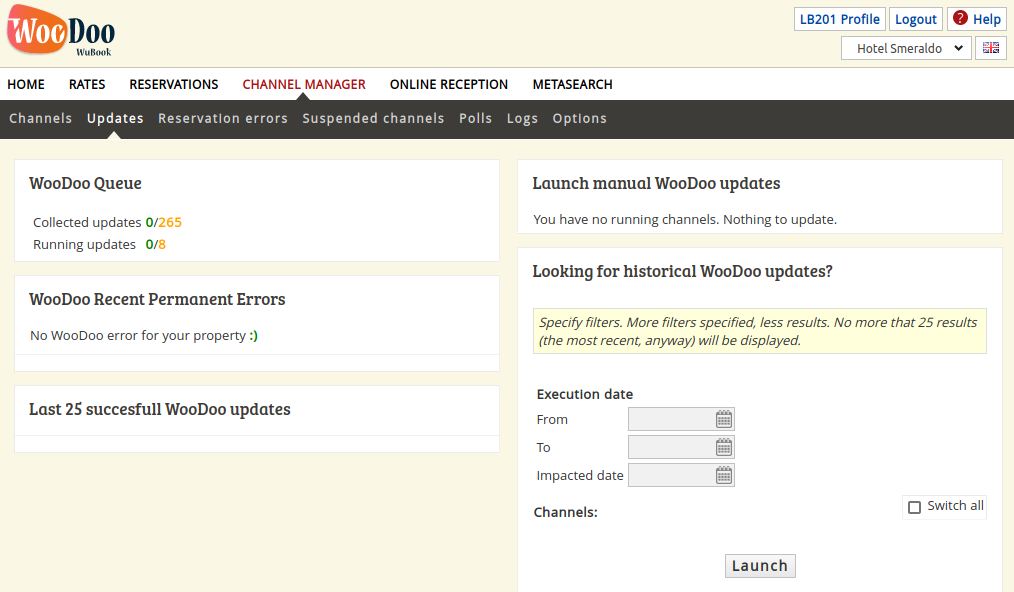1014x592 pixels.
Task: Open calendar picker for From date
Action: click(x=724, y=419)
